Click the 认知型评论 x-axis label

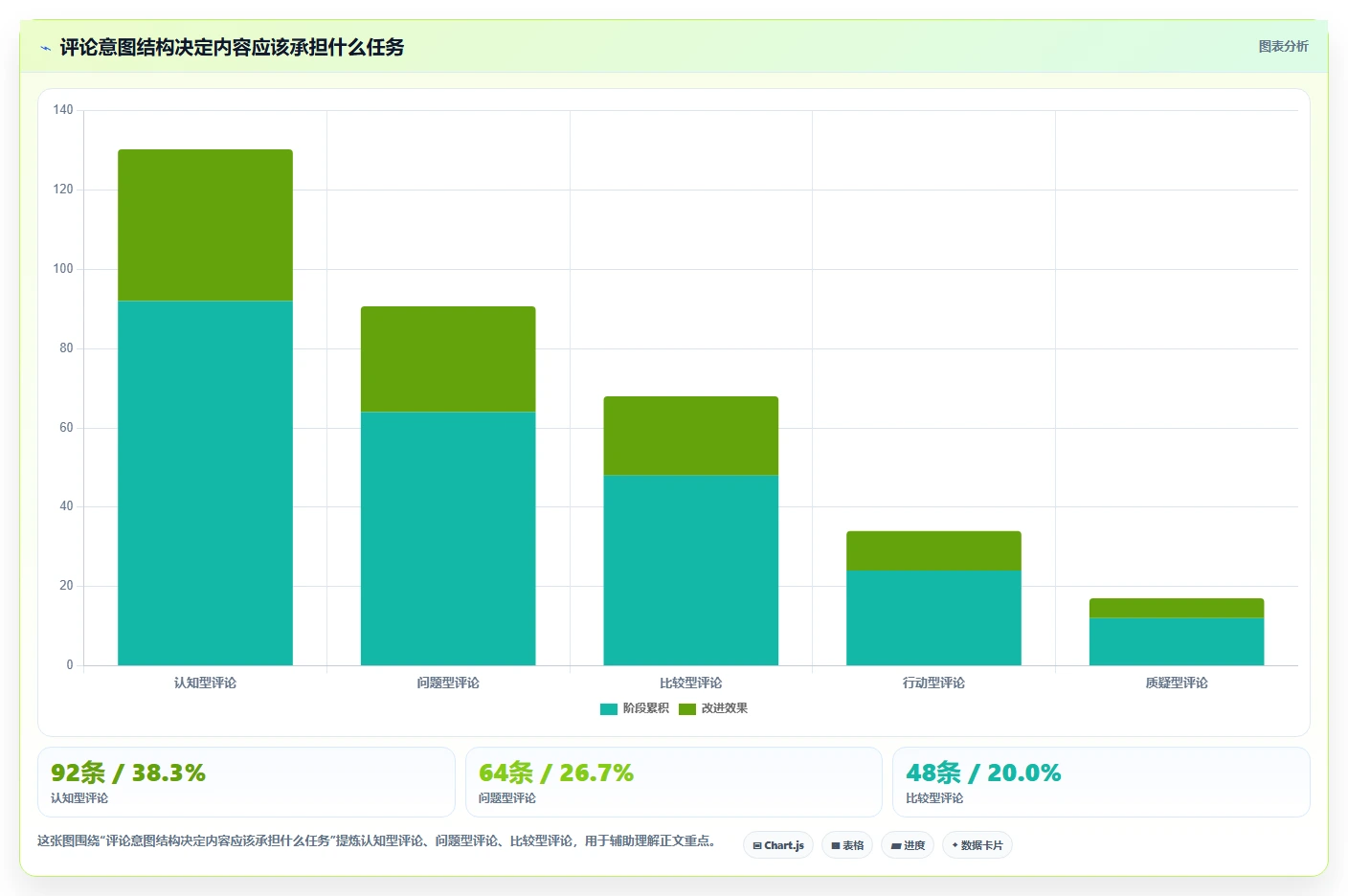(x=205, y=683)
